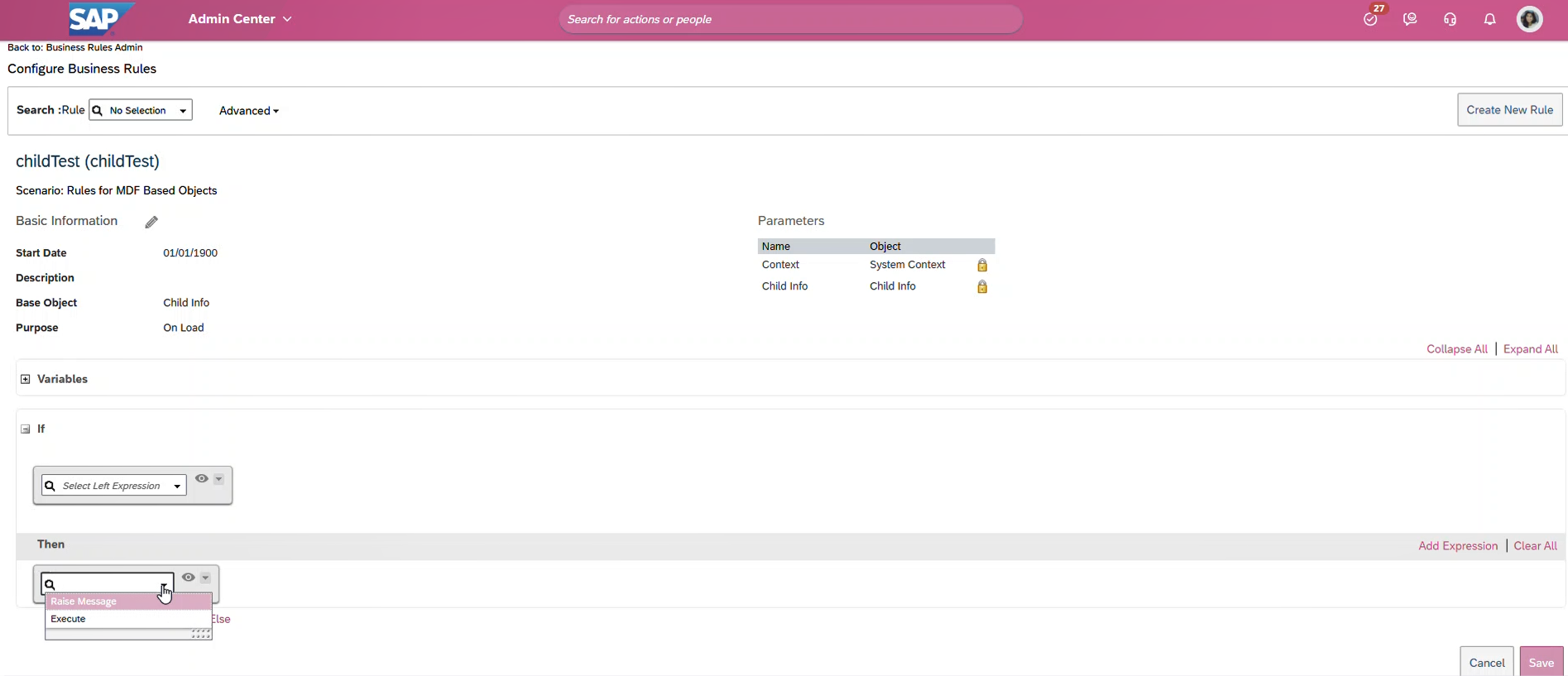Click the Collapse All link
The image size is (1568, 676).
click(1456, 349)
